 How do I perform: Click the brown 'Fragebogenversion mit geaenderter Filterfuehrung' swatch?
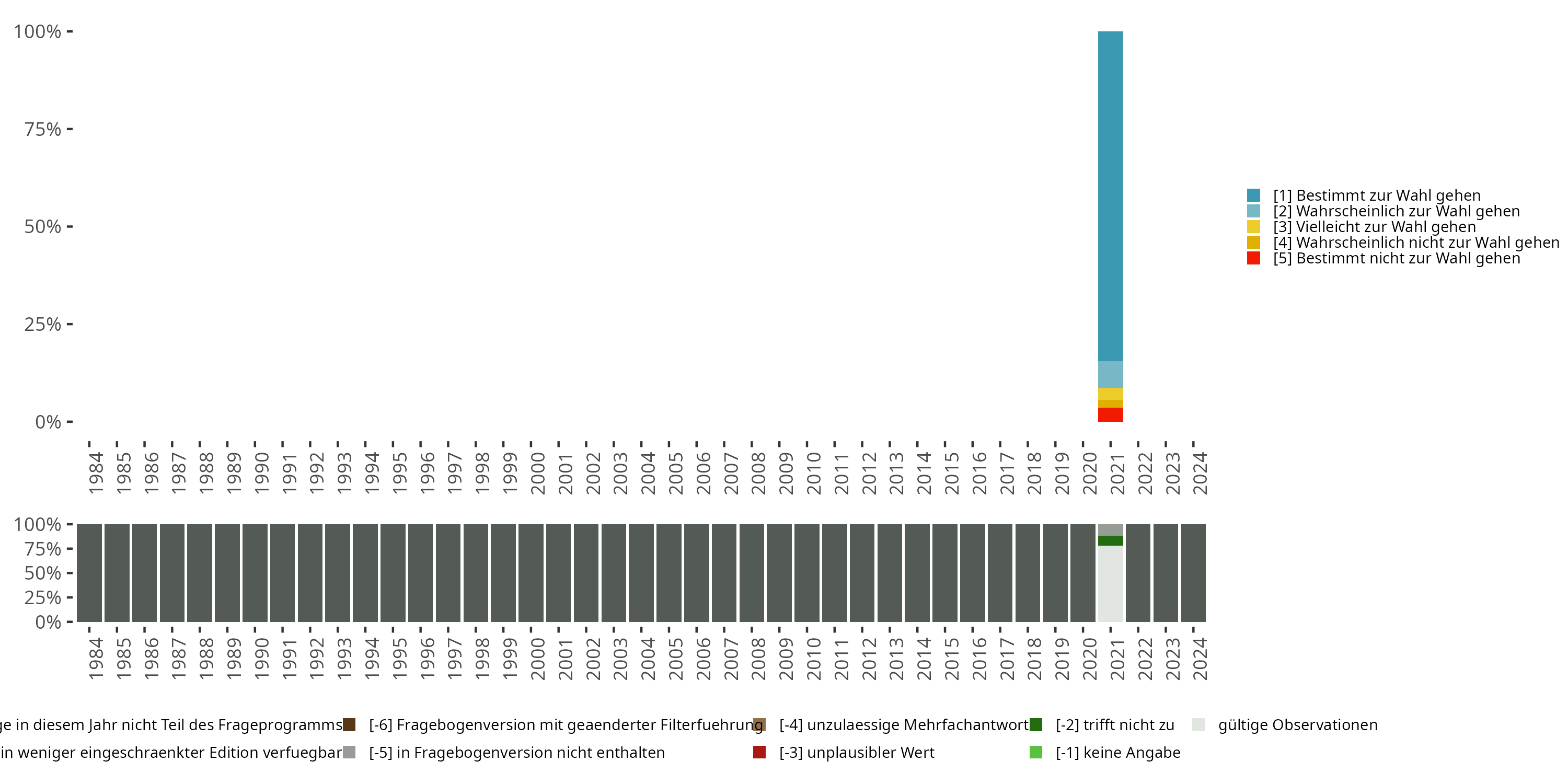click(349, 725)
